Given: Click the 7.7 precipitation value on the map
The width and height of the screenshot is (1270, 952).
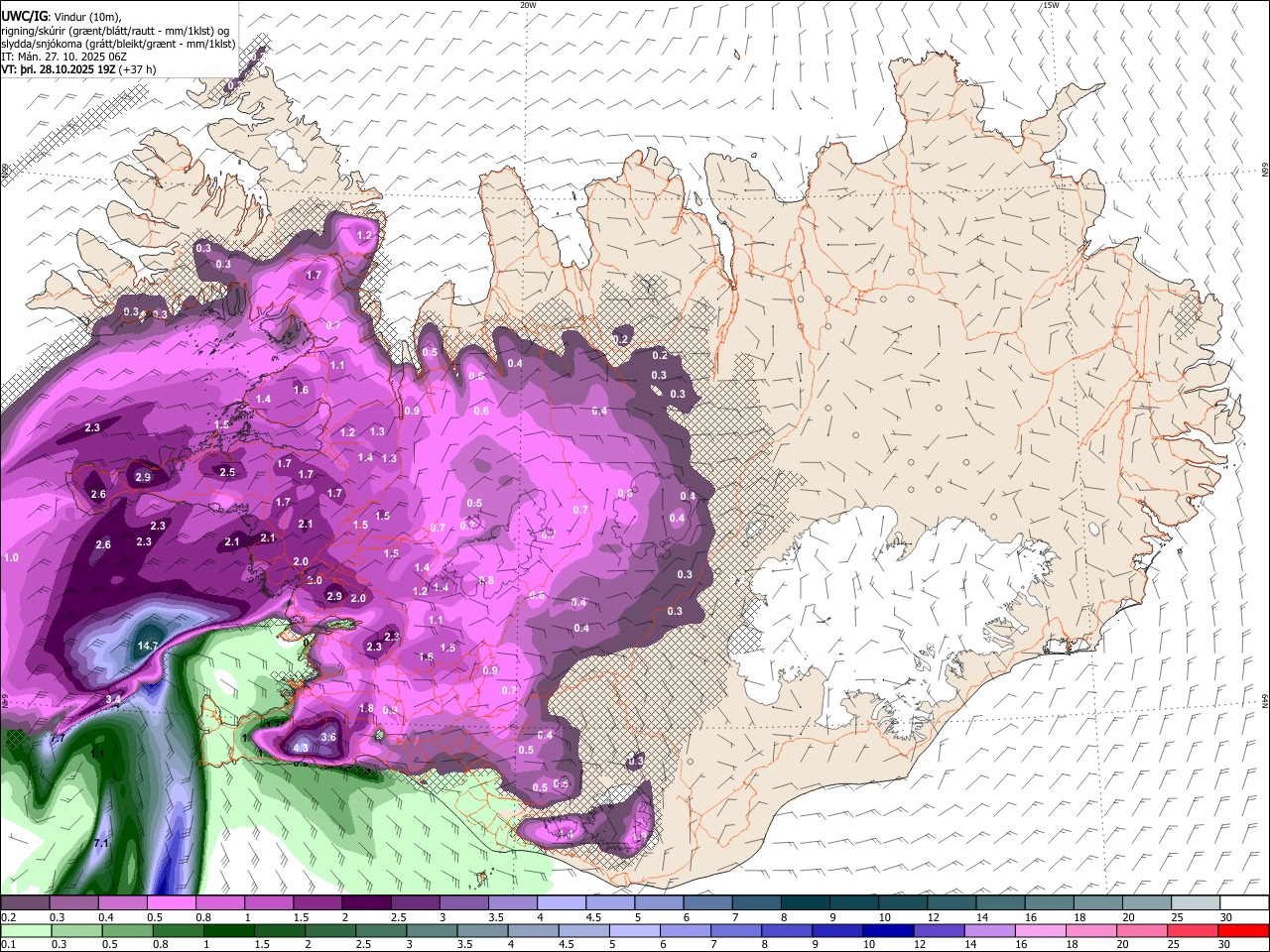Looking at the screenshot, I should (x=58, y=739).
